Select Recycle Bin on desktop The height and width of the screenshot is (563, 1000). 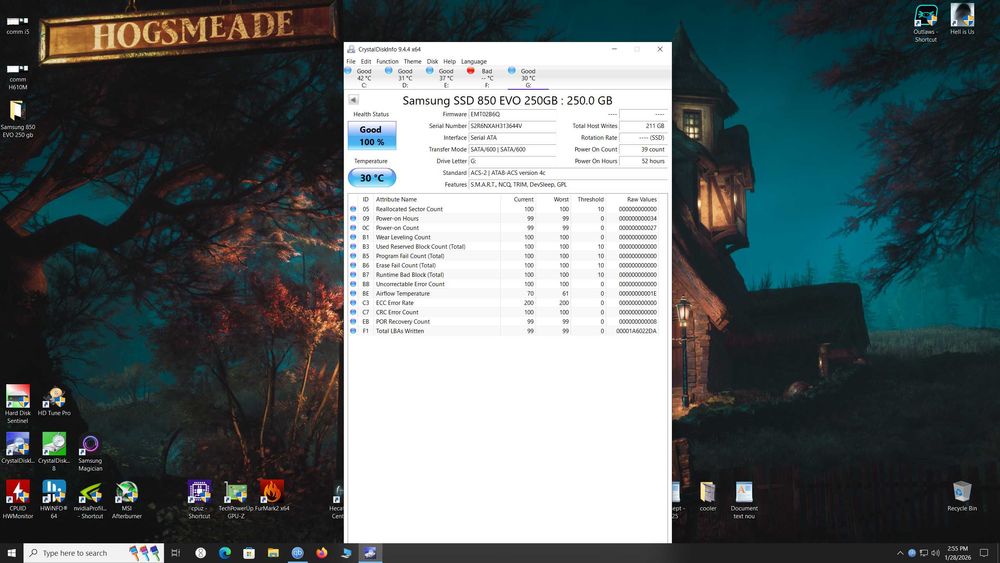[x=962, y=497]
